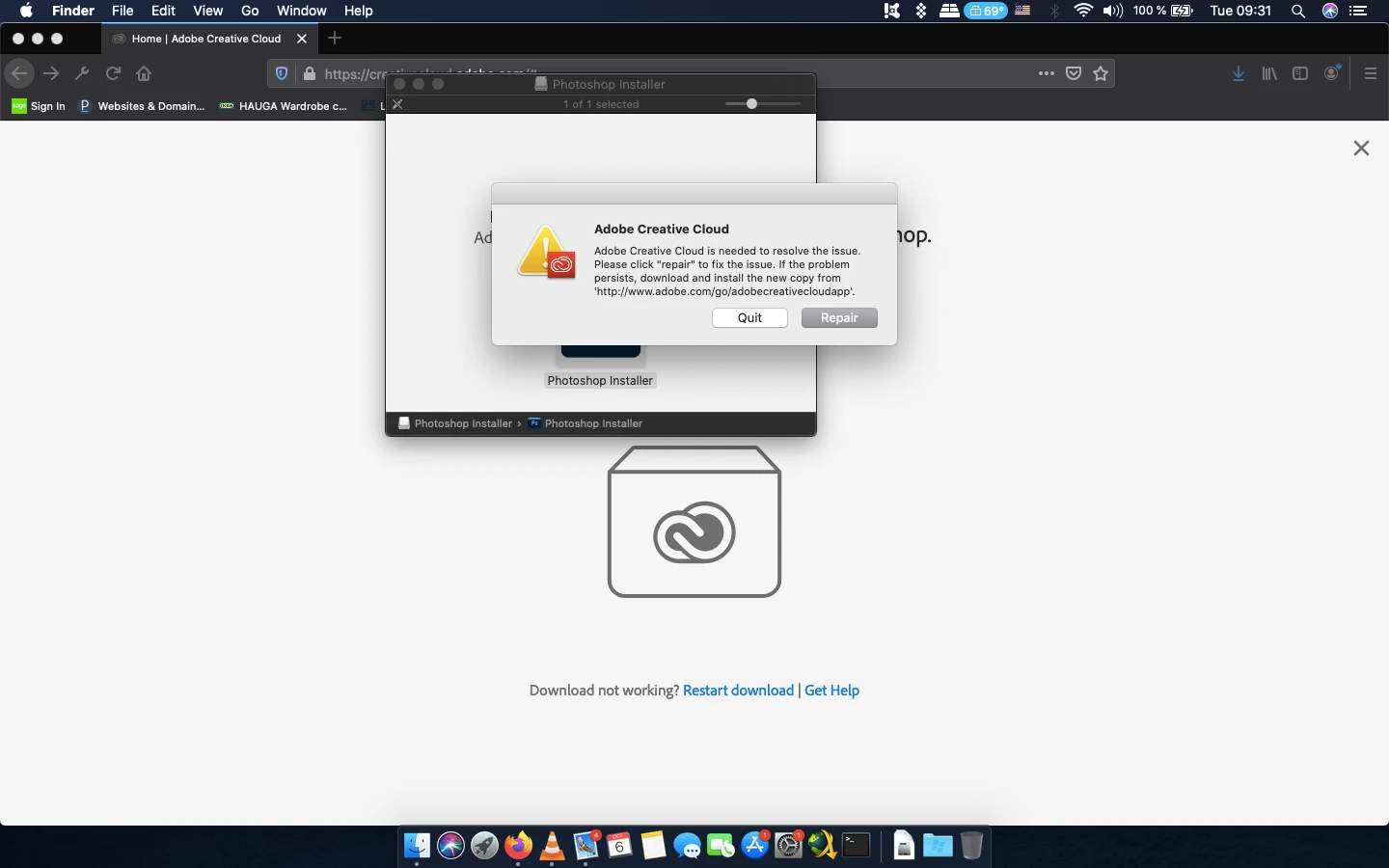1389x868 pixels.
Task: Open Notification Center icon
Action: pos(1359,11)
